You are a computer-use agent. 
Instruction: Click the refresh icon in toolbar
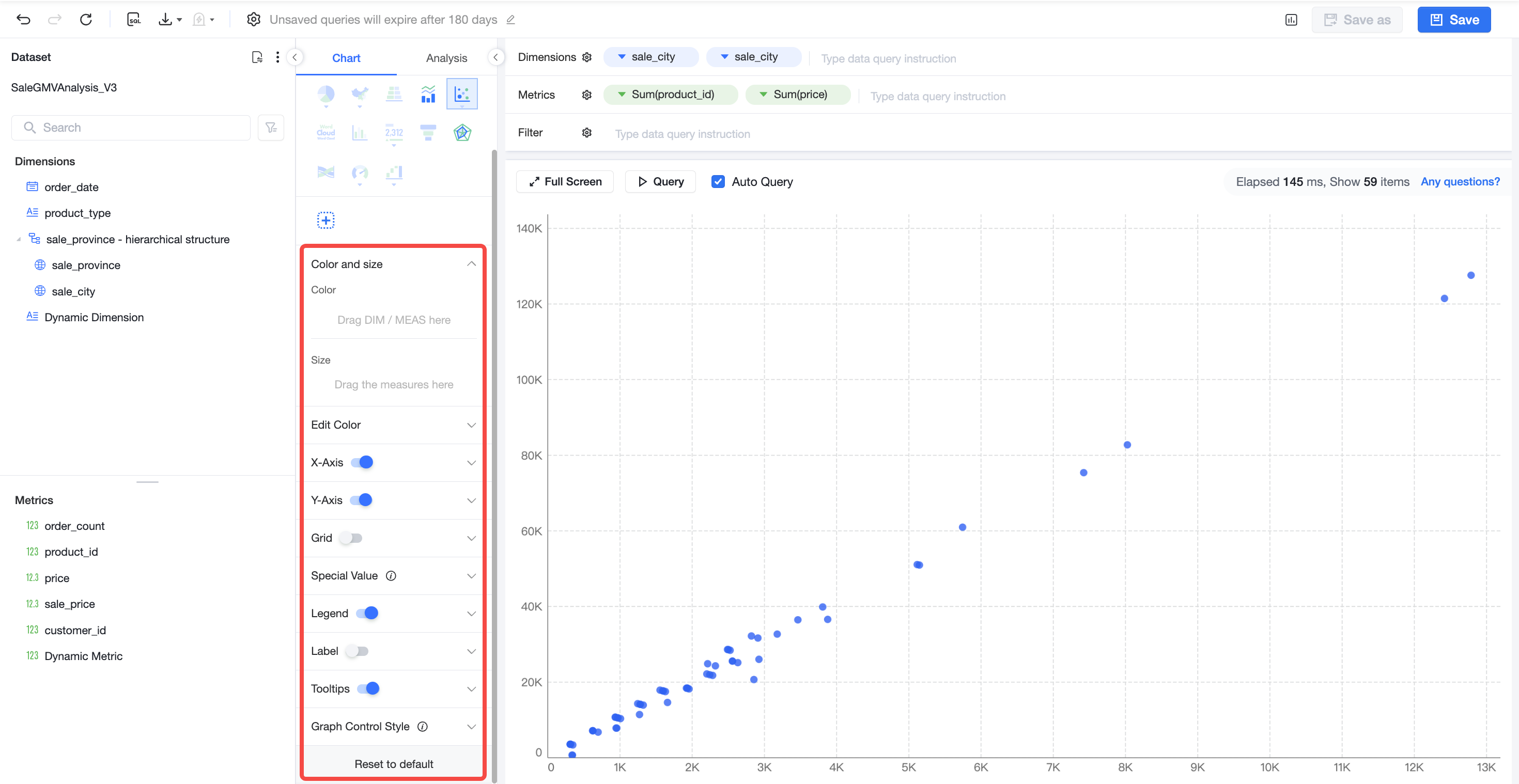point(85,20)
